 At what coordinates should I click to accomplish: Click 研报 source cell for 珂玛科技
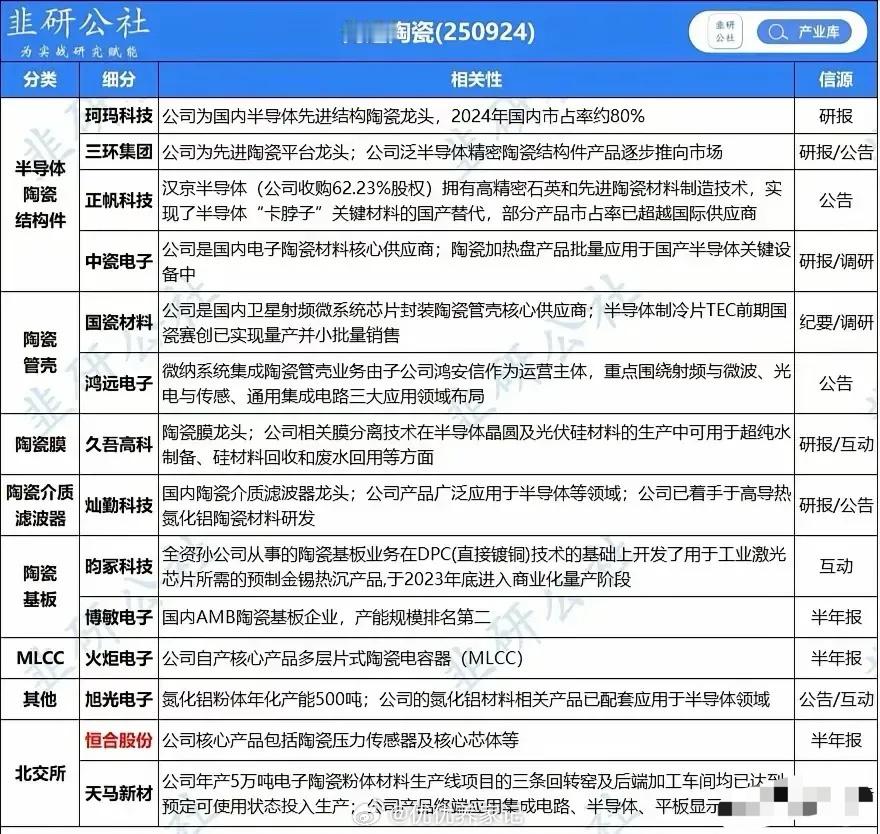pyautogui.click(x=836, y=116)
